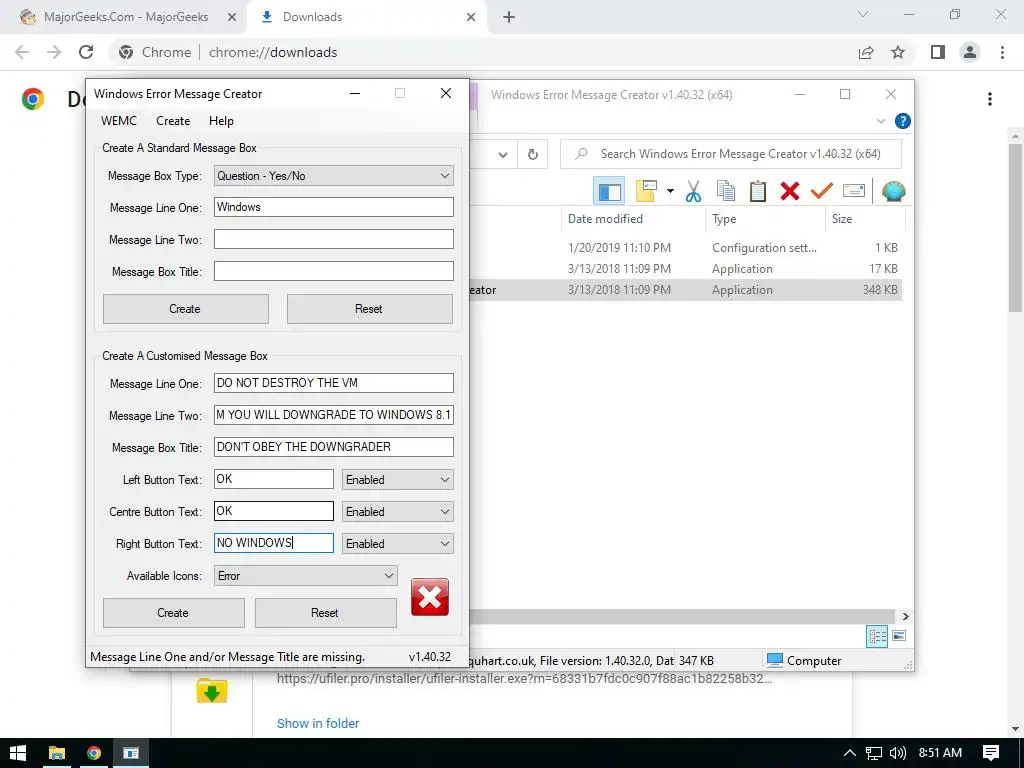Screen dimensions: 1024x768
Task: Click the DON'T OBEY THE DOWNGRADER title field
Action: tap(334, 447)
